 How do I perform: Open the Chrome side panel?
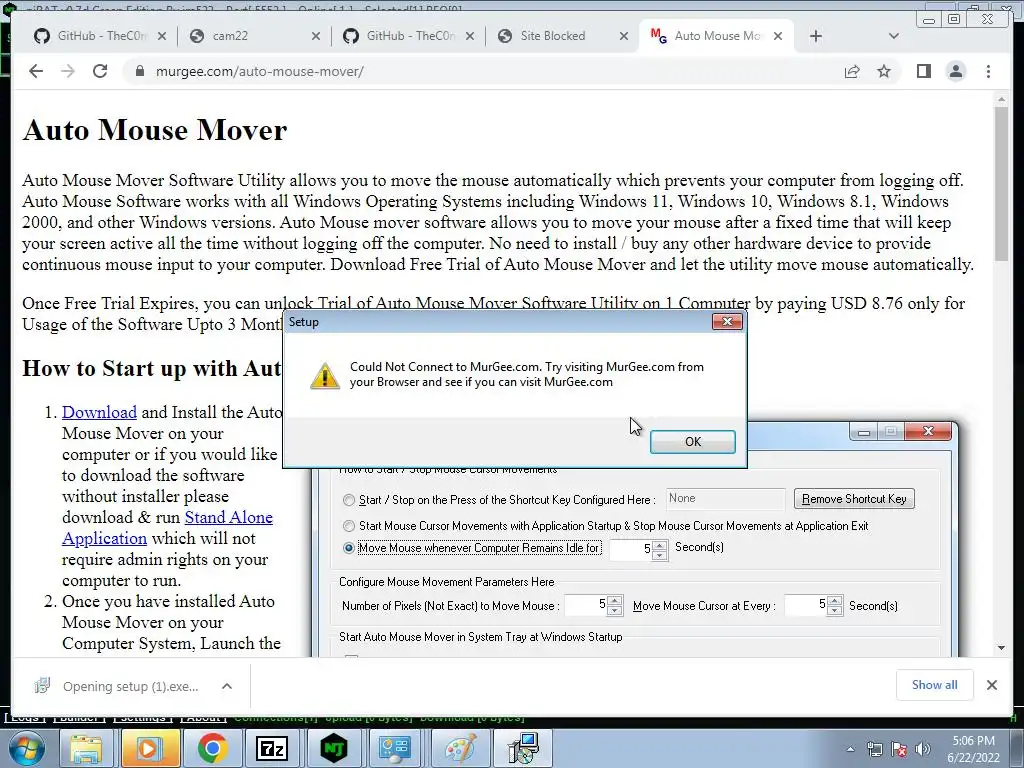tap(923, 71)
